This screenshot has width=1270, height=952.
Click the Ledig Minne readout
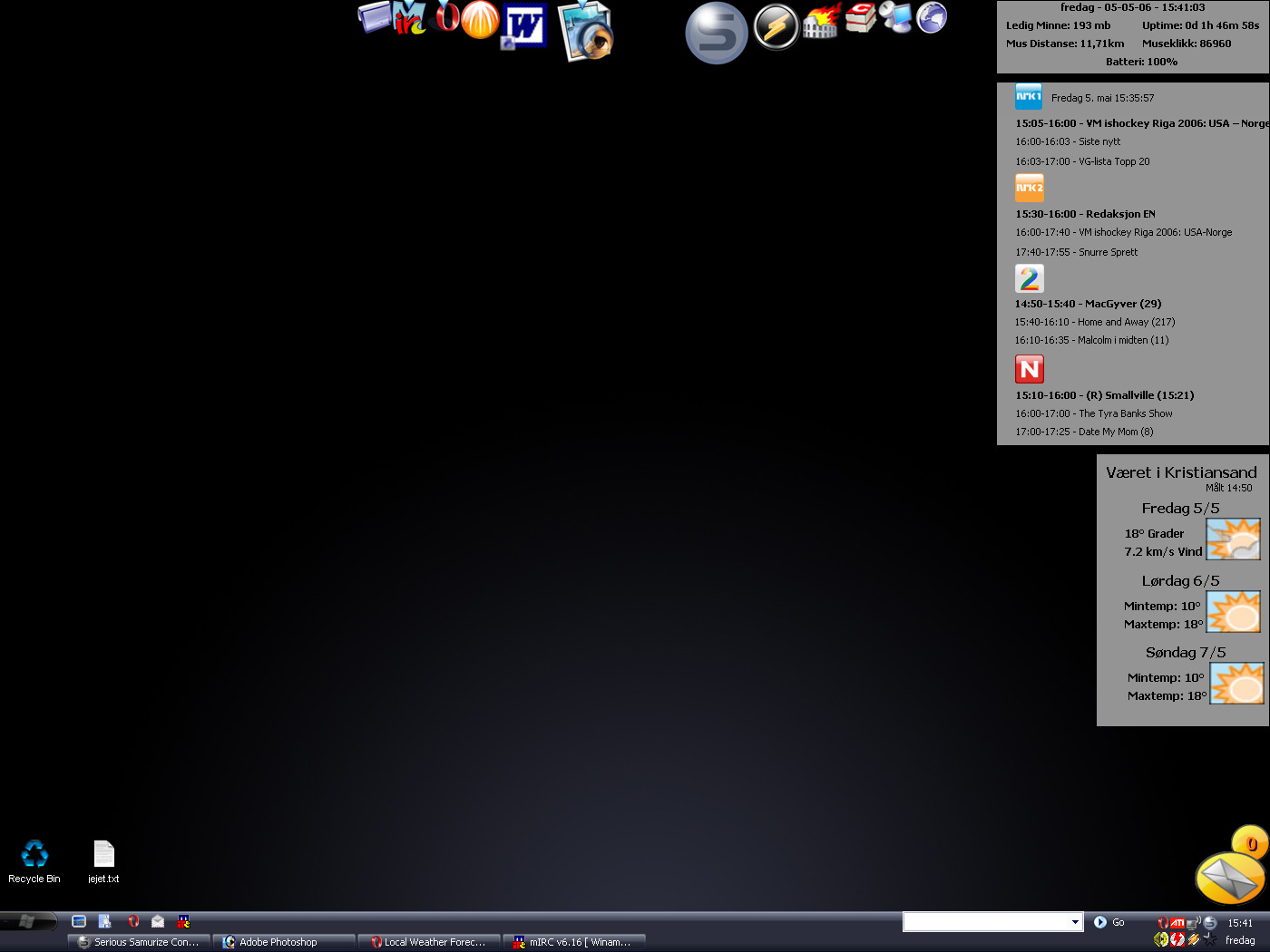tap(1058, 25)
